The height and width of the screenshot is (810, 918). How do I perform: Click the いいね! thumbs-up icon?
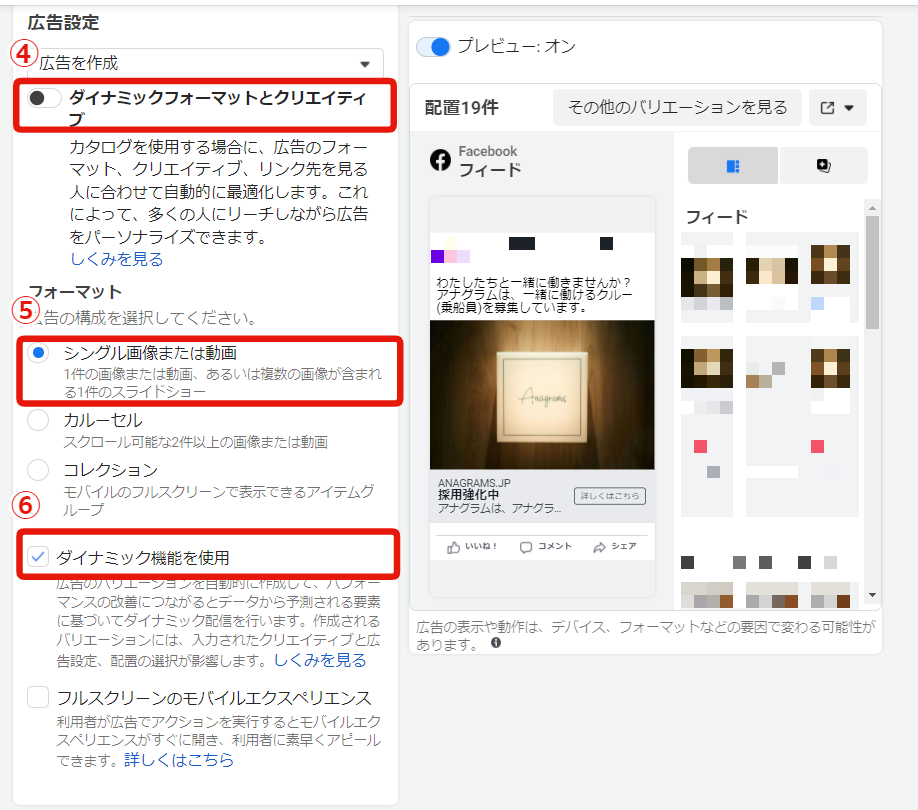point(454,547)
